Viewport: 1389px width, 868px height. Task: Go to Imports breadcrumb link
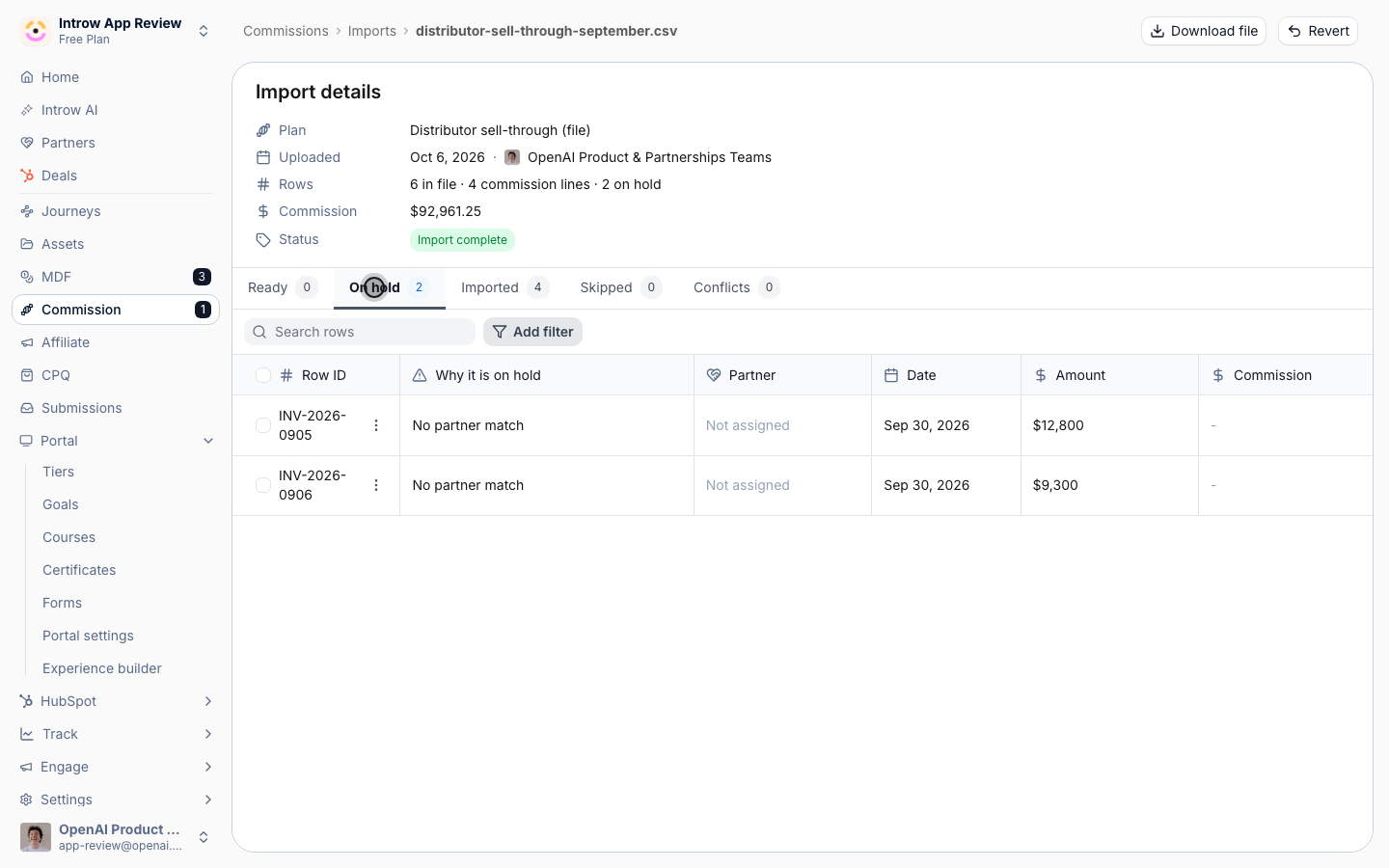(372, 31)
